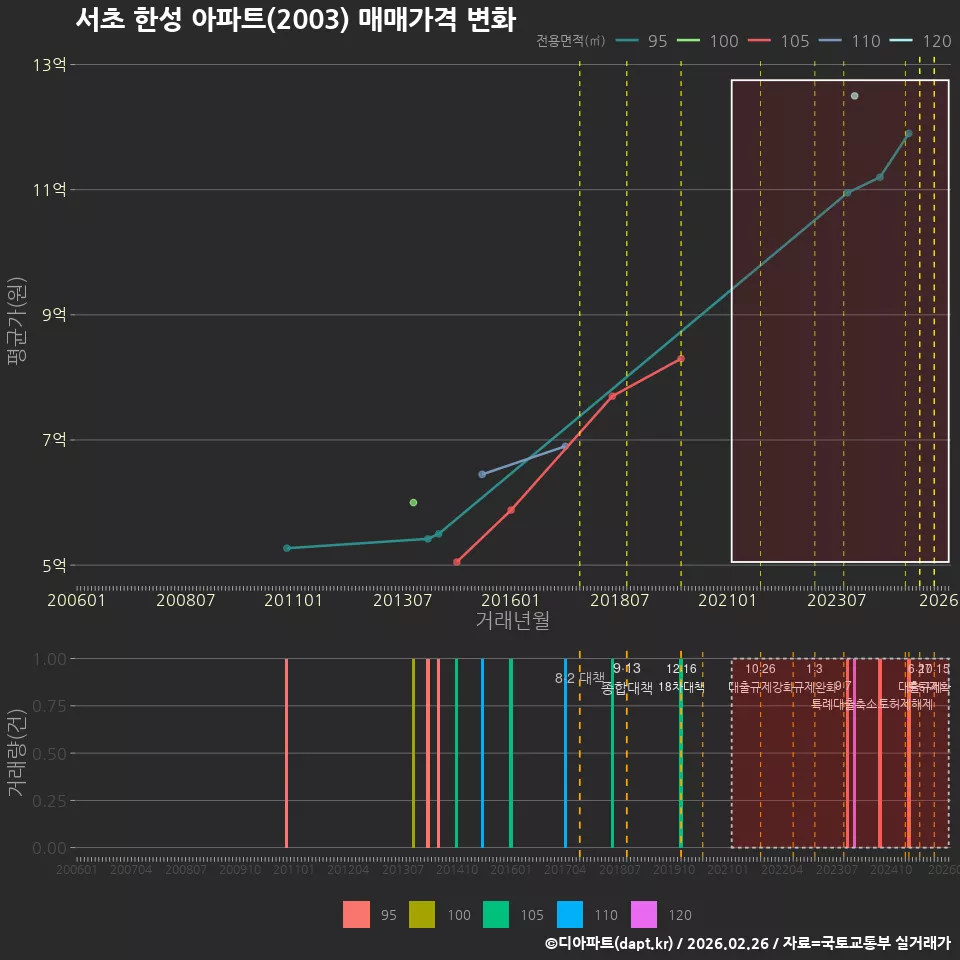Click the blue 110 swatch in volume legend

click(570, 915)
